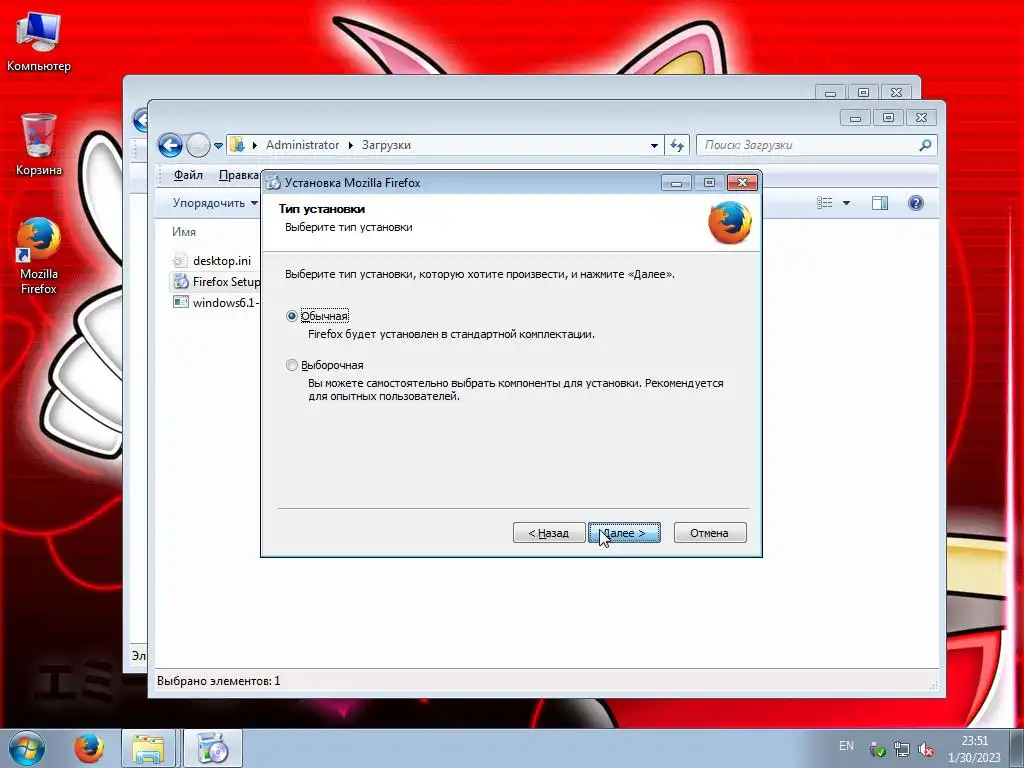Open the network tray icon
Screen dimensions: 1024x768
(x=901, y=750)
